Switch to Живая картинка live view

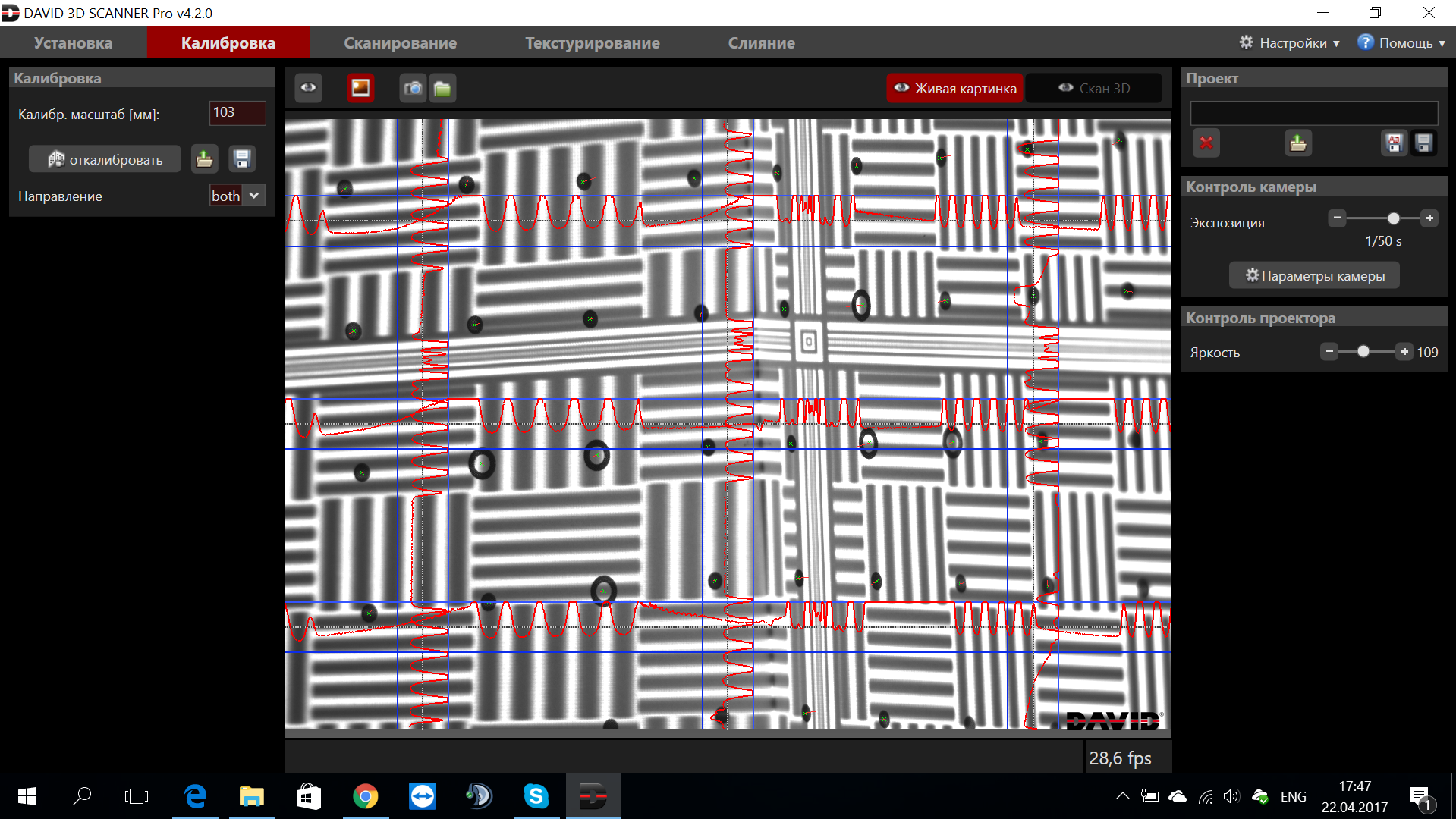click(955, 89)
